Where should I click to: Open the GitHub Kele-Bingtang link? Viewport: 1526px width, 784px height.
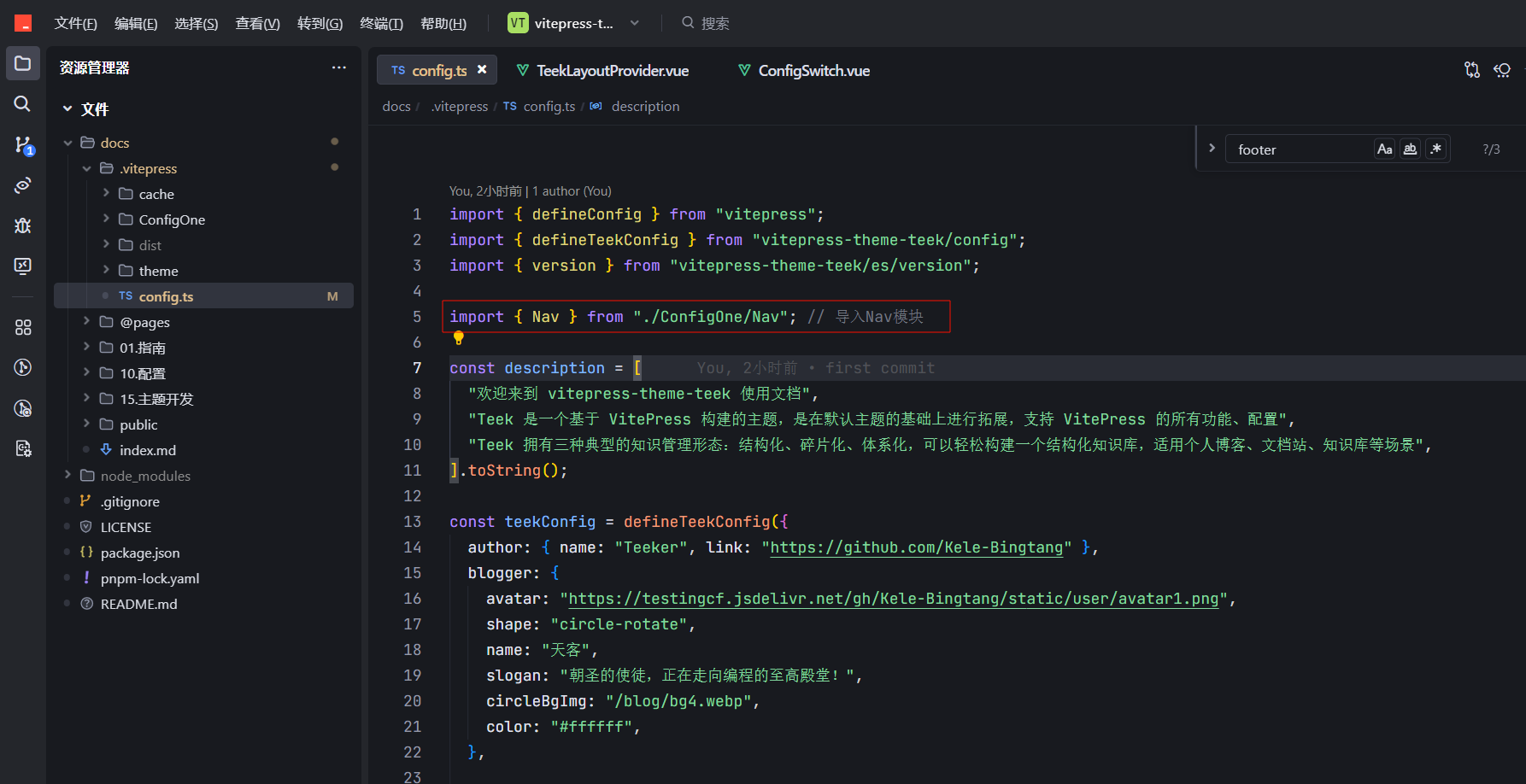pos(917,547)
